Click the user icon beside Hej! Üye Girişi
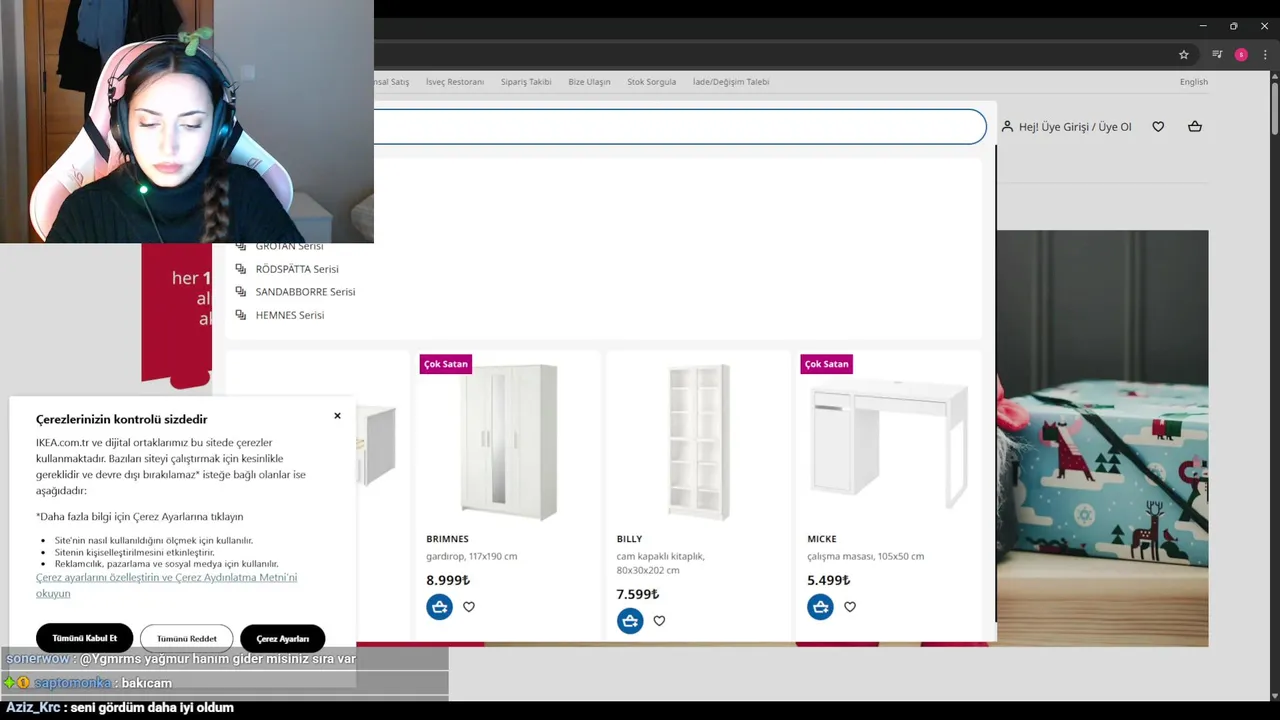Screen dimensions: 1280x720 [x=1008, y=127]
